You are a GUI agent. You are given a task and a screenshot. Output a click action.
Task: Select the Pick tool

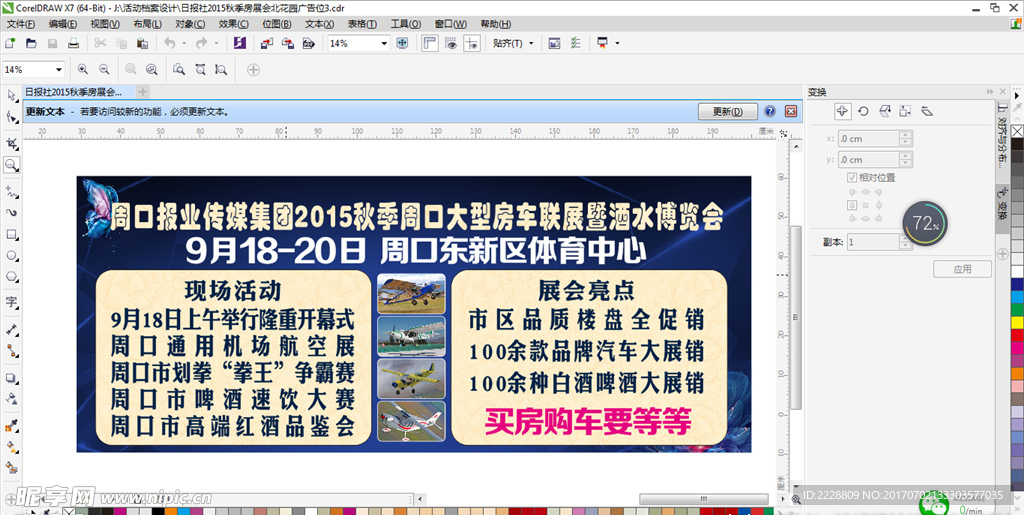(x=11, y=95)
